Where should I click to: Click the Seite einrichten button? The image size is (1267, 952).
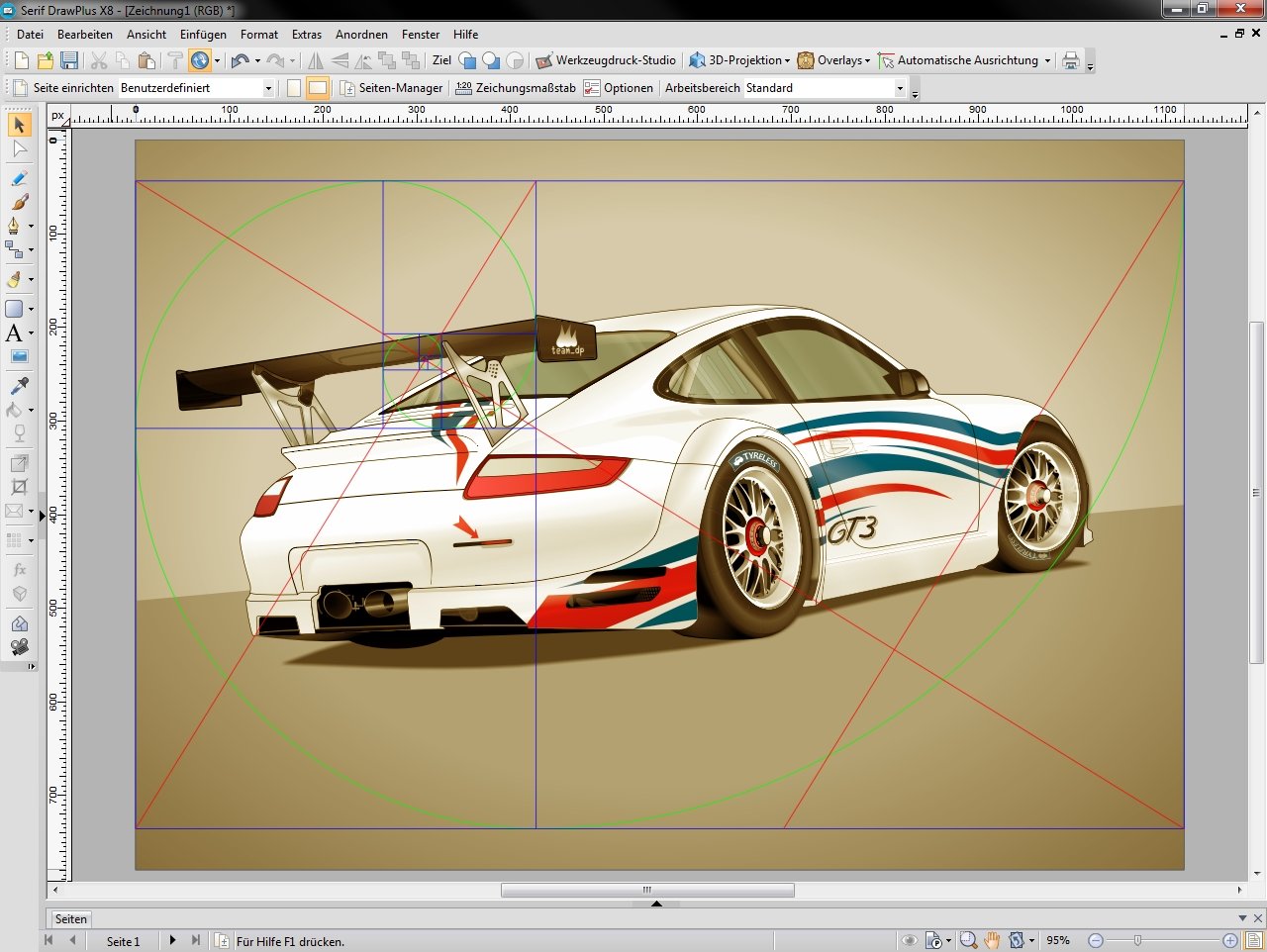click(x=63, y=88)
